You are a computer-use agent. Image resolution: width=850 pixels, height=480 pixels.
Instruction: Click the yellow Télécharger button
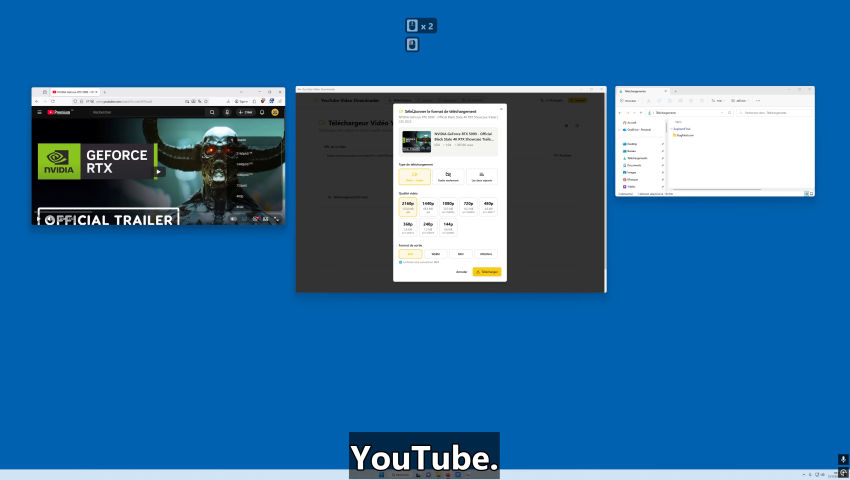[487, 272]
